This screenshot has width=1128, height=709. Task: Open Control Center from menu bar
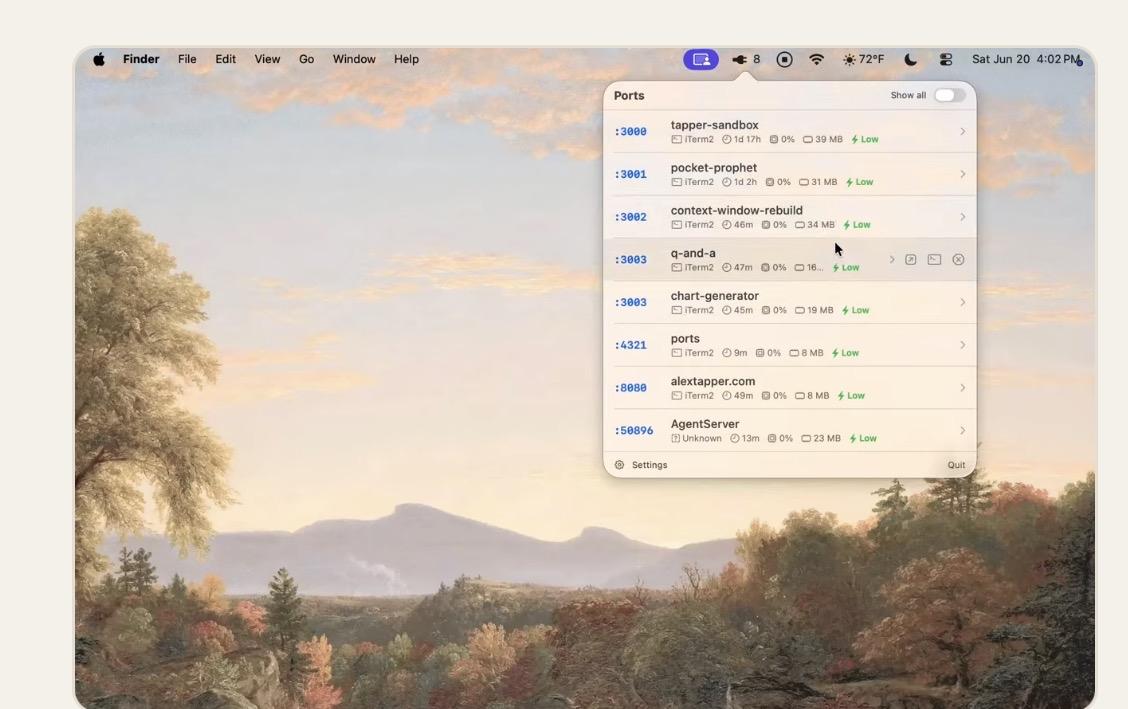(946, 60)
